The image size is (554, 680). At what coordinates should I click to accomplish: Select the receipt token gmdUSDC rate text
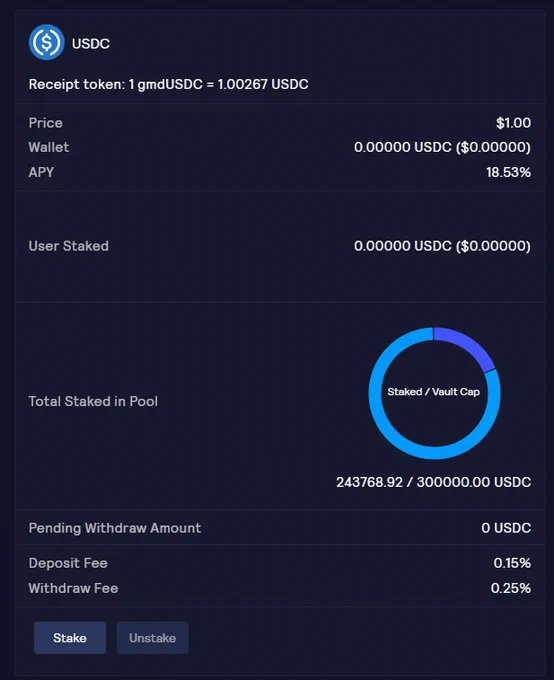pos(168,84)
